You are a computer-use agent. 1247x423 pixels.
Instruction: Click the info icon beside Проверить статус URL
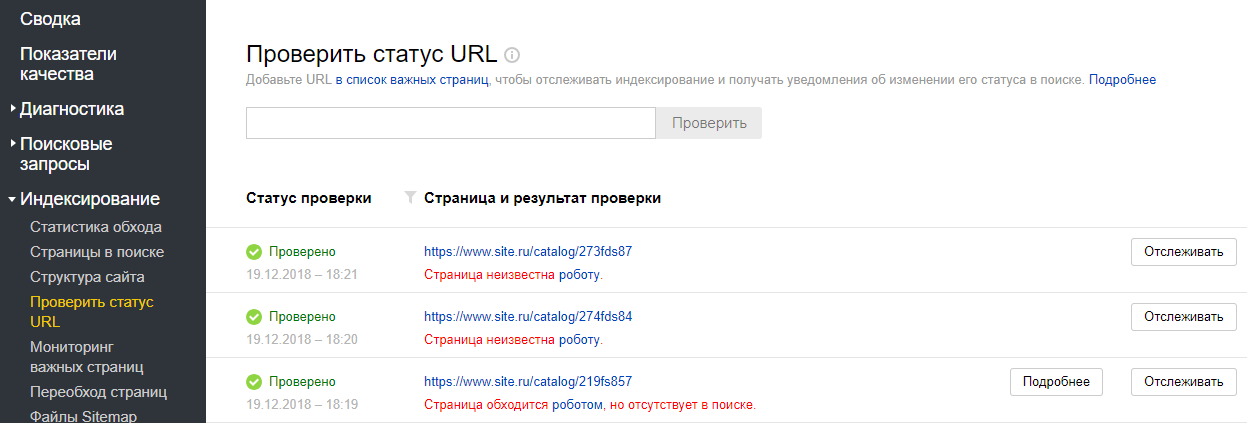512,54
